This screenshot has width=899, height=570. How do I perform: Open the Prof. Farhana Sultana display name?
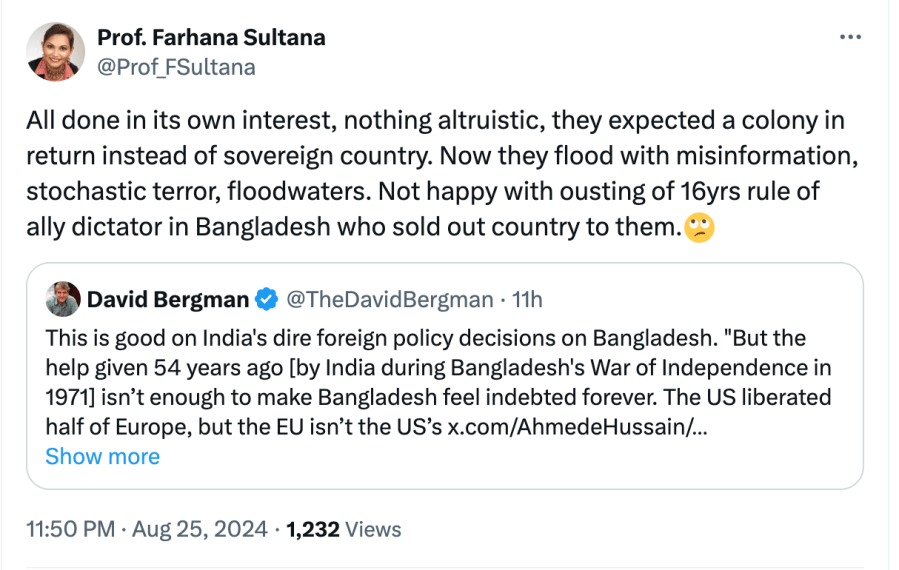211,38
